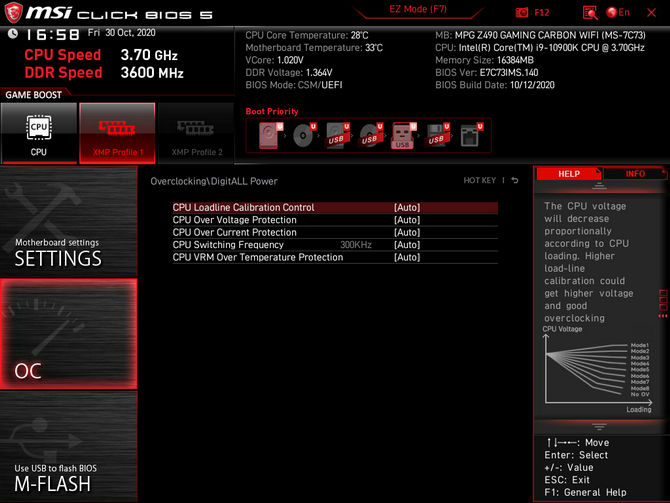Open the SETTINGS motherboard settings panel
The width and height of the screenshot is (670, 503).
[69, 221]
